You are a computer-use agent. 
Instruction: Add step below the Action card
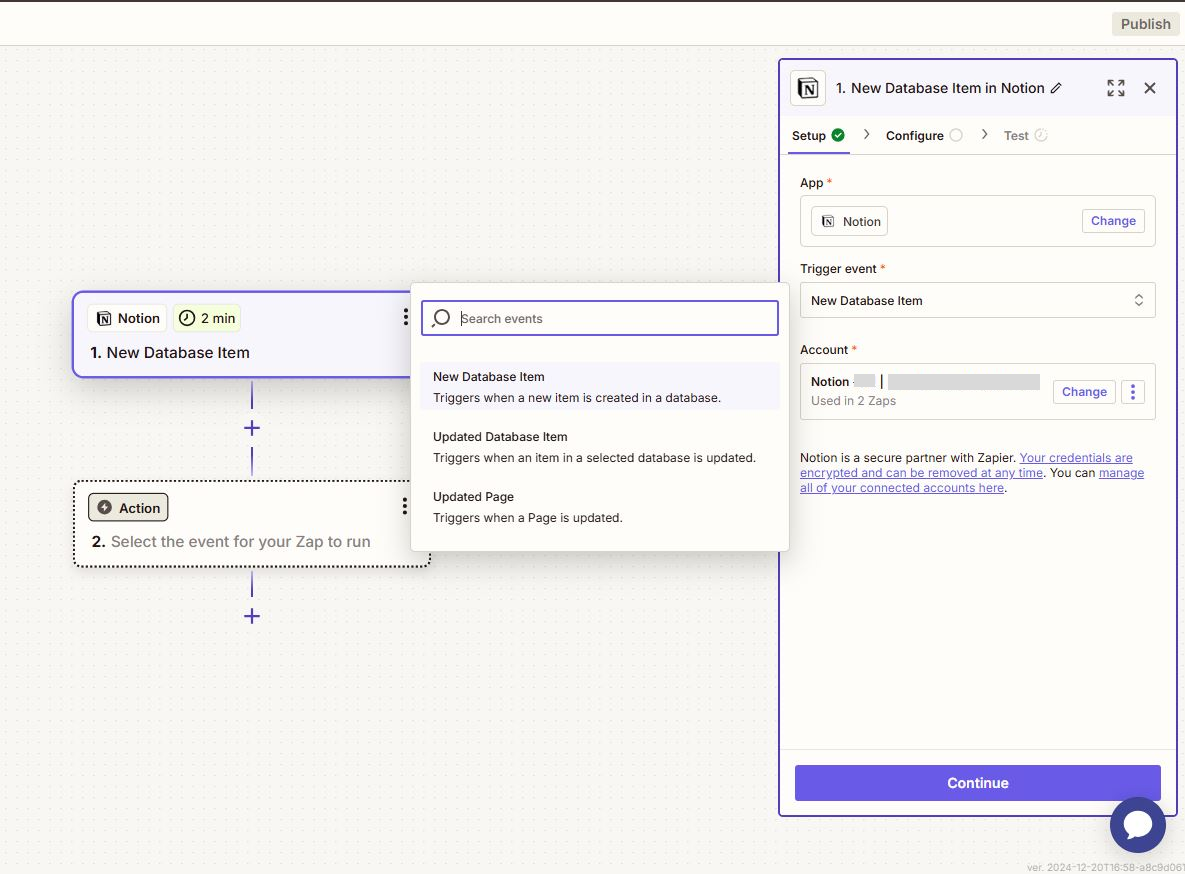pos(252,616)
